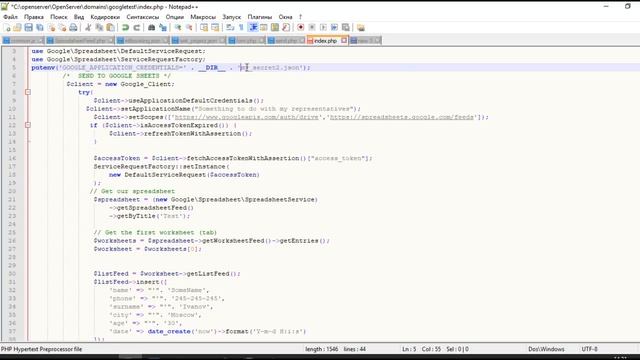Show the Document Map panel icon
Image resolution: width=640 pixels, height=360 pixels.
(x=275, y=28)
